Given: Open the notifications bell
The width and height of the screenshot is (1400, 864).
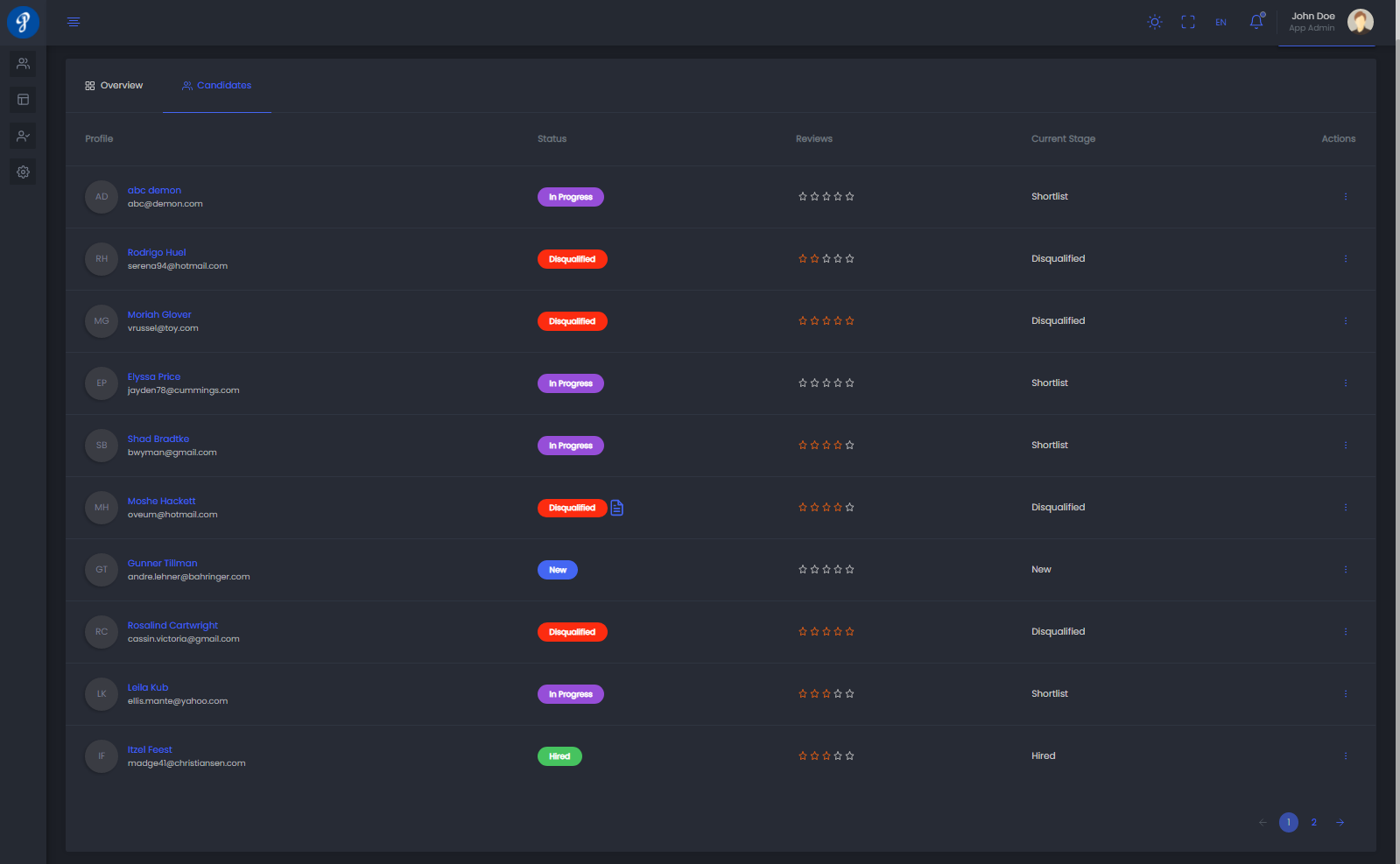Looking at the screenshot, I should point(1256,22).
